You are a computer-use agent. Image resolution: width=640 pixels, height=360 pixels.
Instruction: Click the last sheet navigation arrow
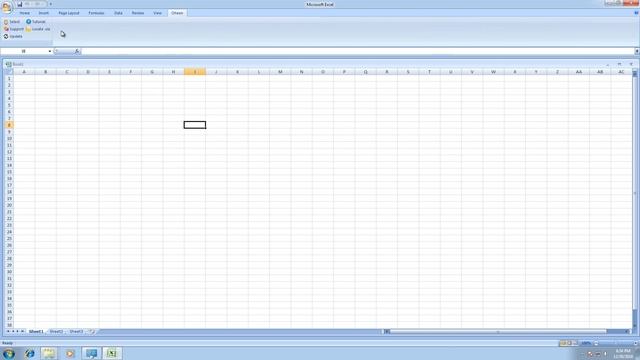22,331
